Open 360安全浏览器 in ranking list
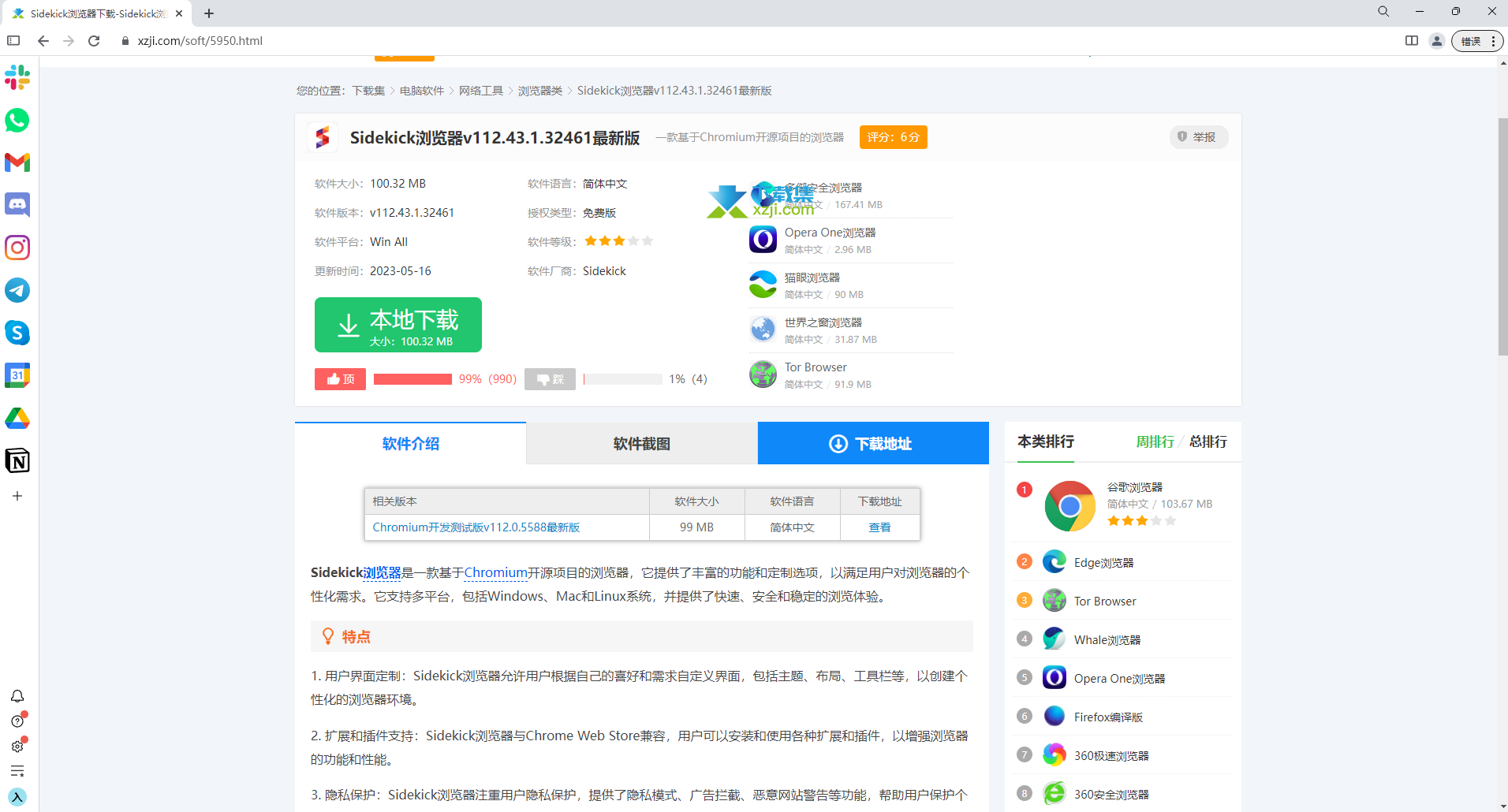Screen dimensions: 1508x812 point(1111,795)
